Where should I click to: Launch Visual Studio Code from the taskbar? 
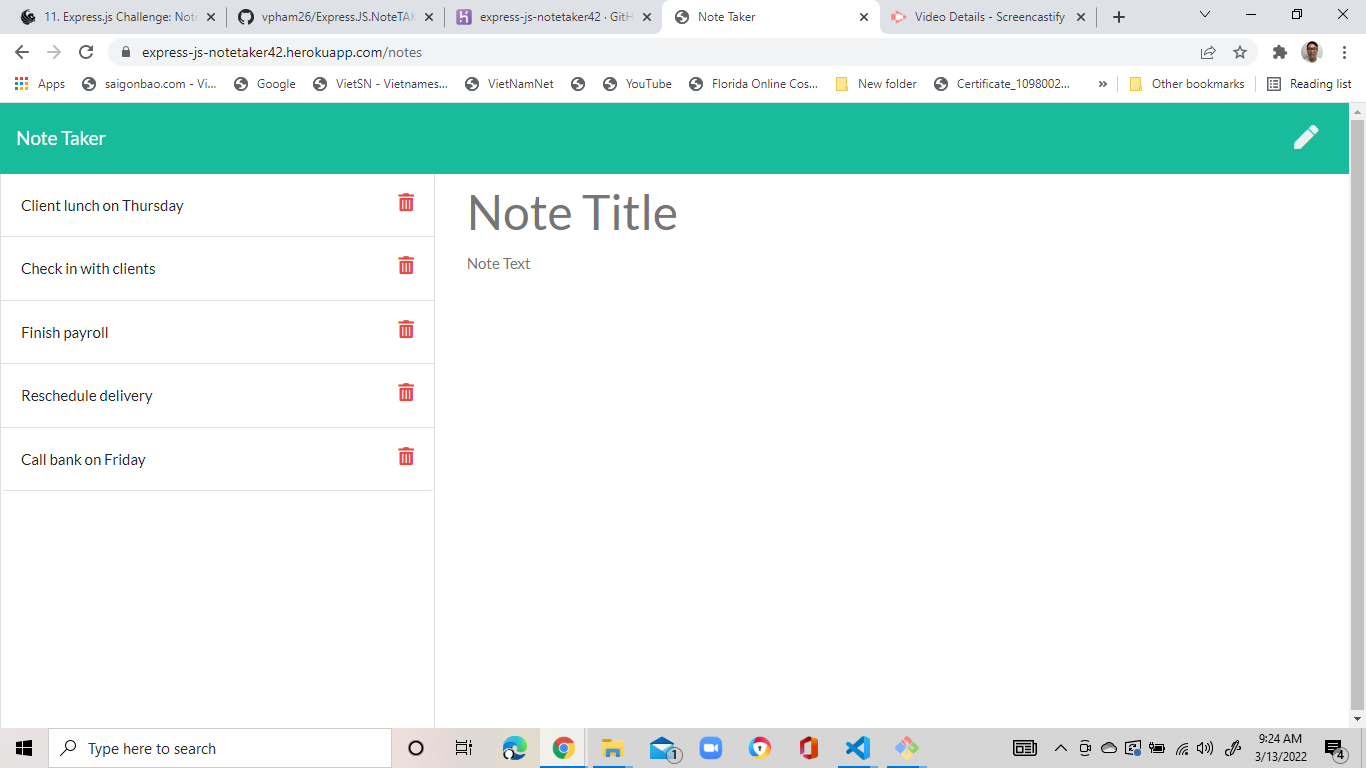click(x=856, y=747)
